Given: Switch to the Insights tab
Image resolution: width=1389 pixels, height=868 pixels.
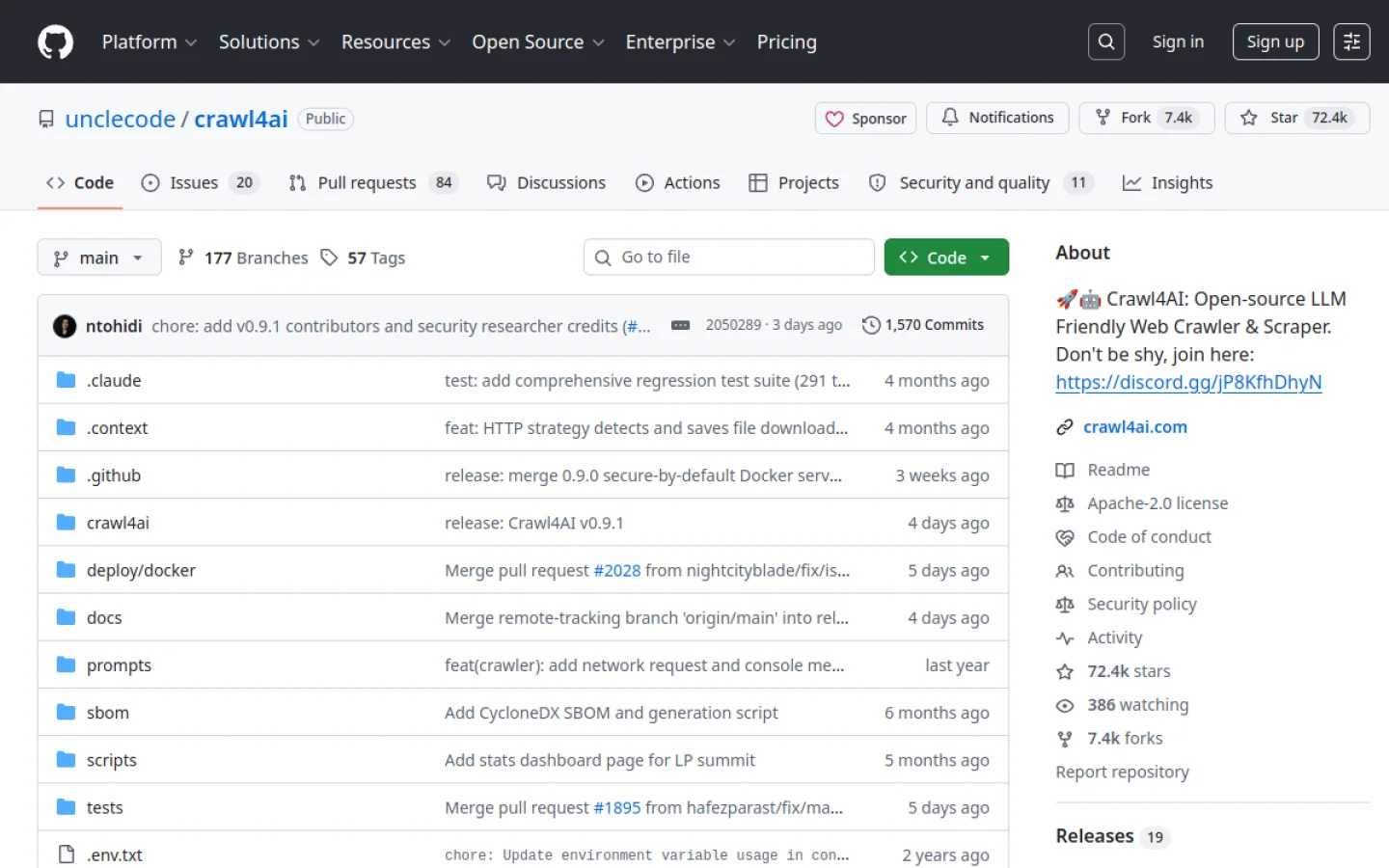Looking at the screenshot, I should (x=1167, y=182).
